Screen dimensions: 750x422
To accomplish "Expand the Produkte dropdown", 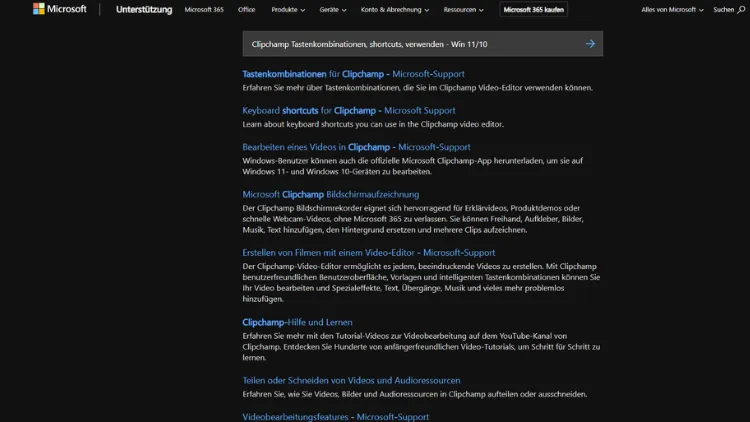I will (288, 10).
